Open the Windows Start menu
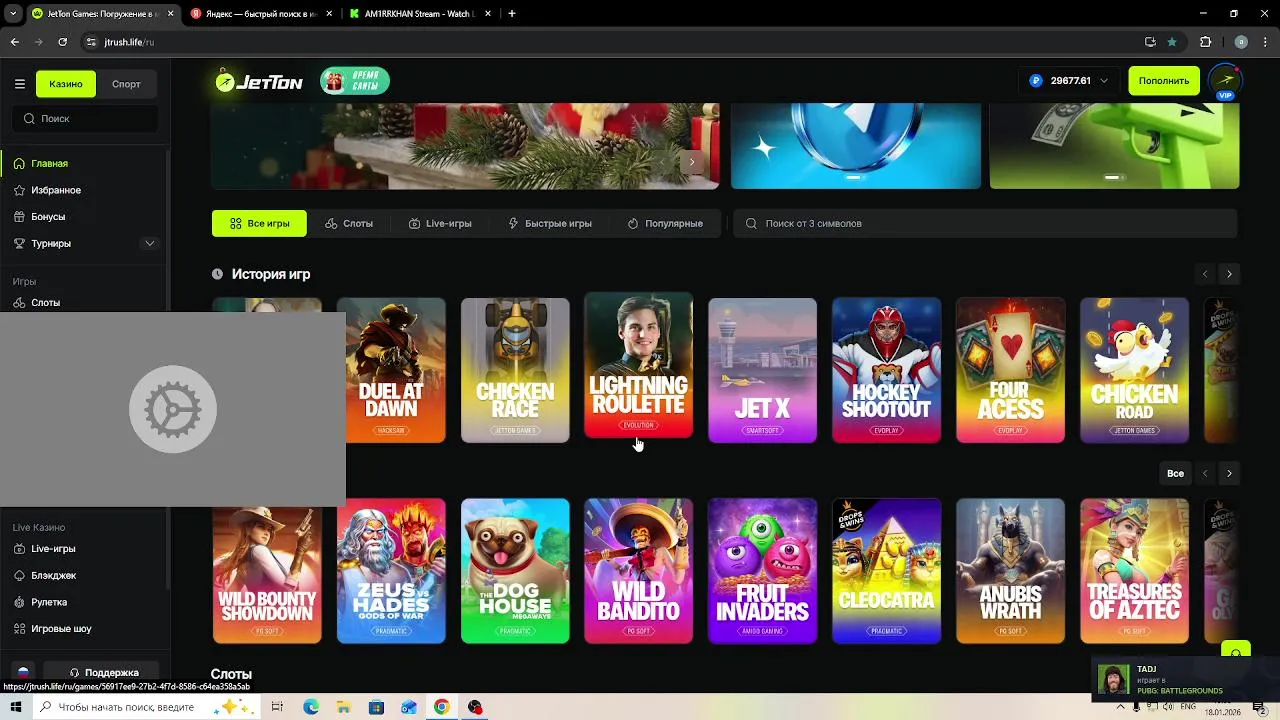This screenshot has width=1280, height=720. (x=16, y=707)
